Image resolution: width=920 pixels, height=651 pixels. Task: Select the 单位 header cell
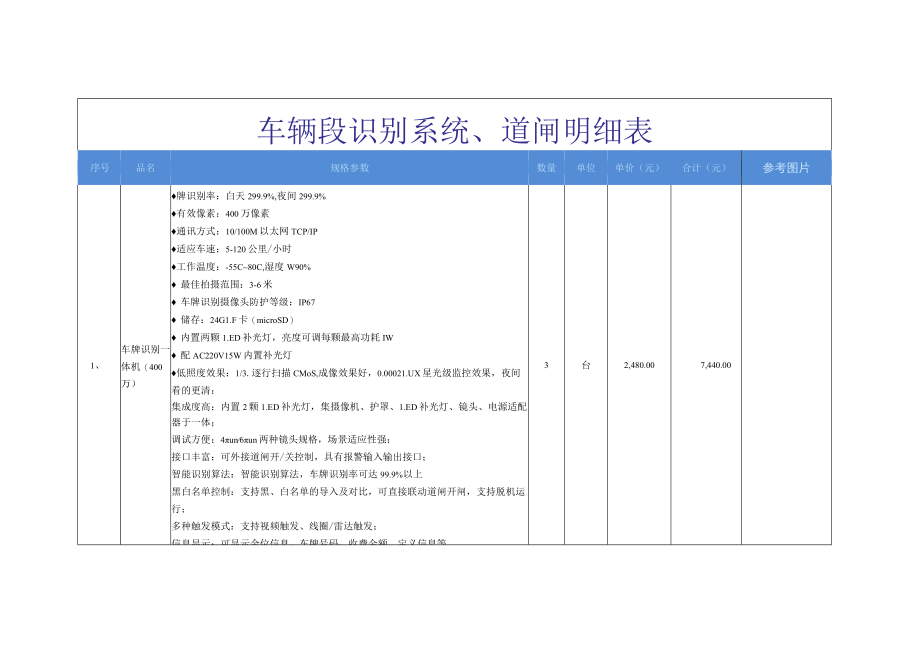[586, 168]
